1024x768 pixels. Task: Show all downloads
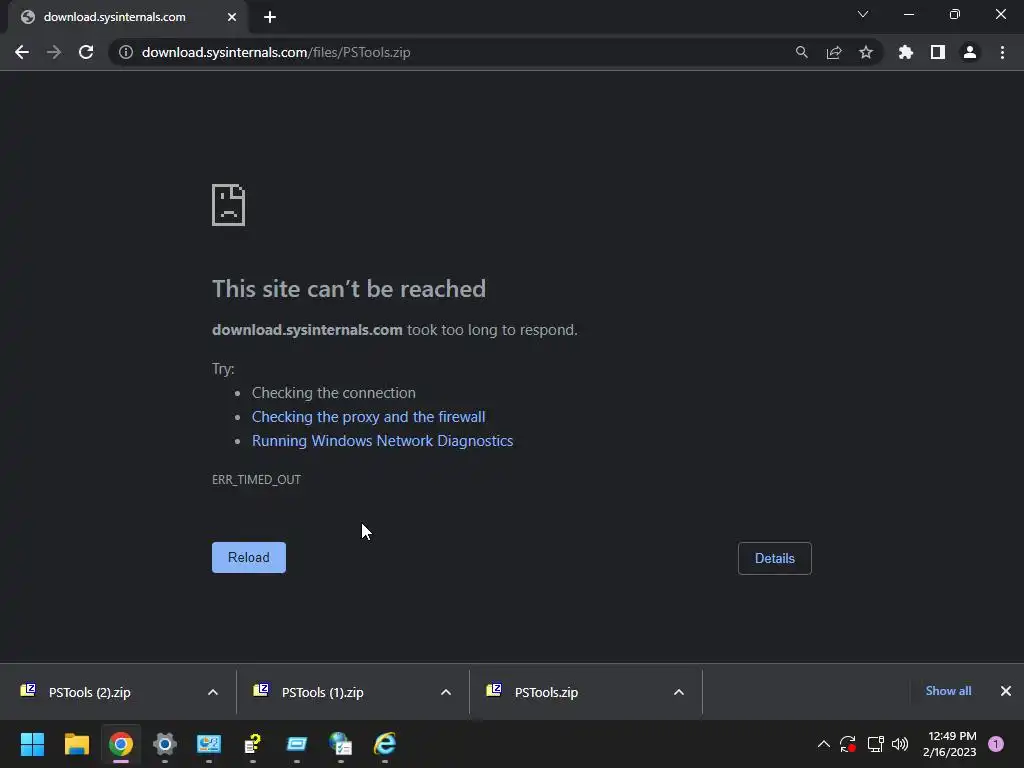click(x=948, y=691)
